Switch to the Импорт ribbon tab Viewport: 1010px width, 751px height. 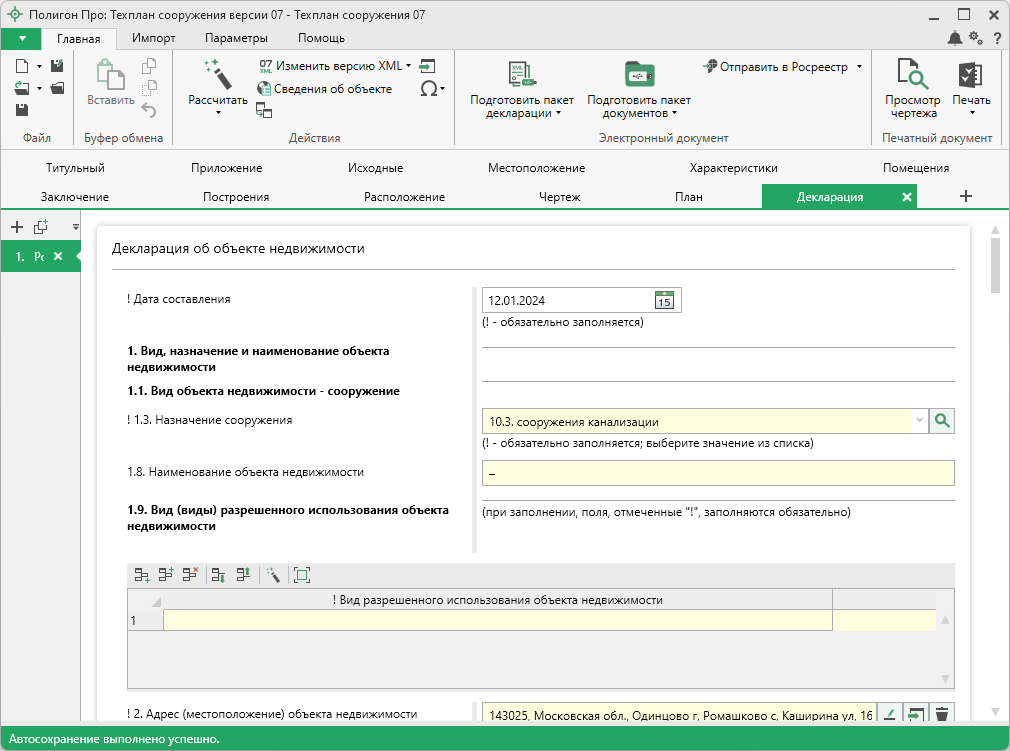point(153,38)
